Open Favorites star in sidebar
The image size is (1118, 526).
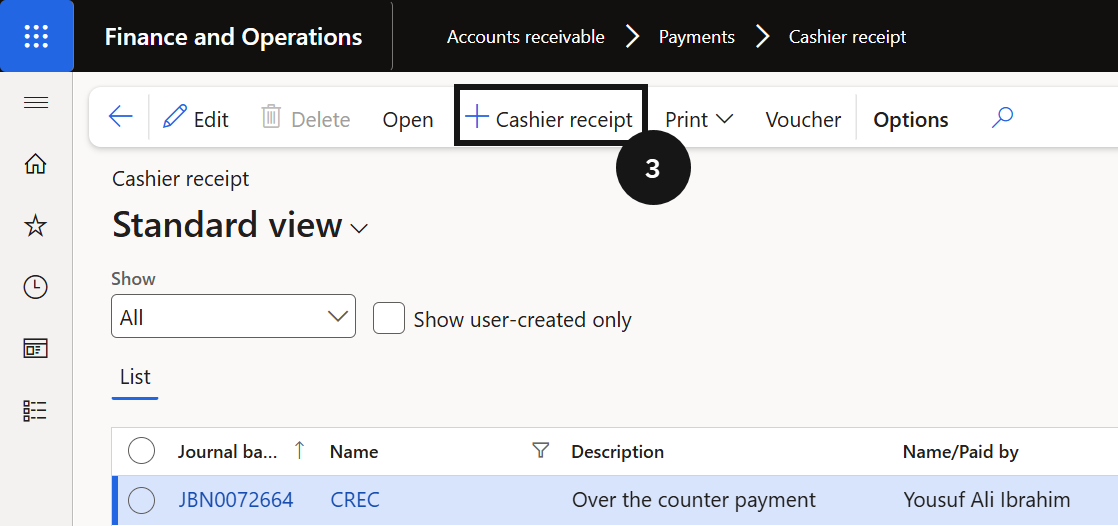(36, 226)
